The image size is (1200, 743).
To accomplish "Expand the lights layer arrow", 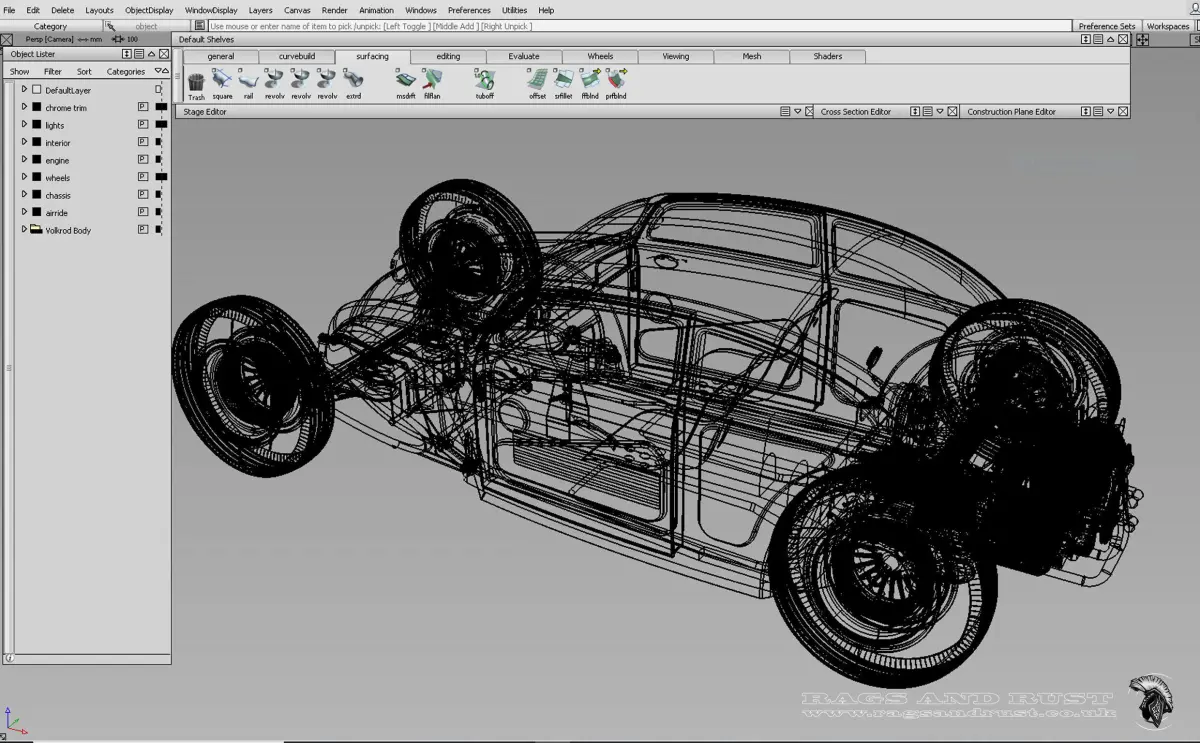I will 24,125.
